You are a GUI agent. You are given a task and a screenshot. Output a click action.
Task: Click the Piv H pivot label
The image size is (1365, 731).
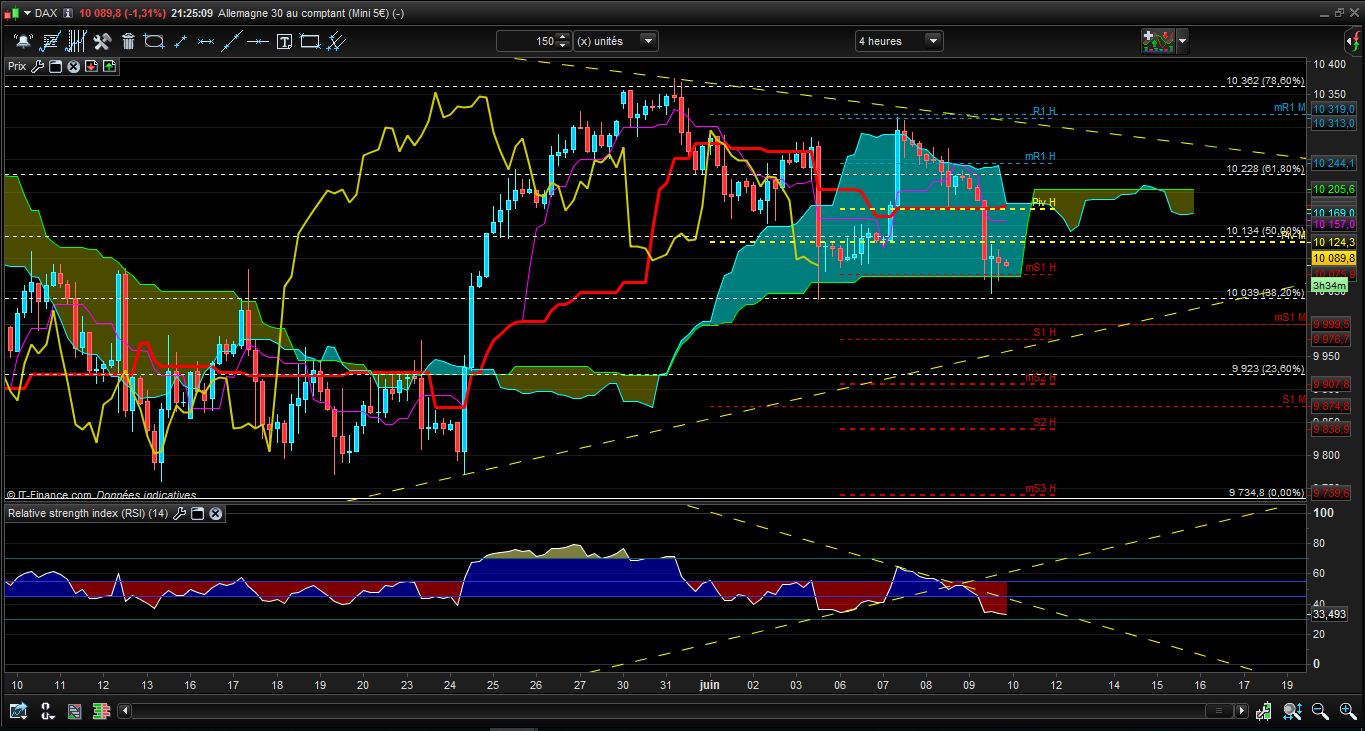(1044, 202)
